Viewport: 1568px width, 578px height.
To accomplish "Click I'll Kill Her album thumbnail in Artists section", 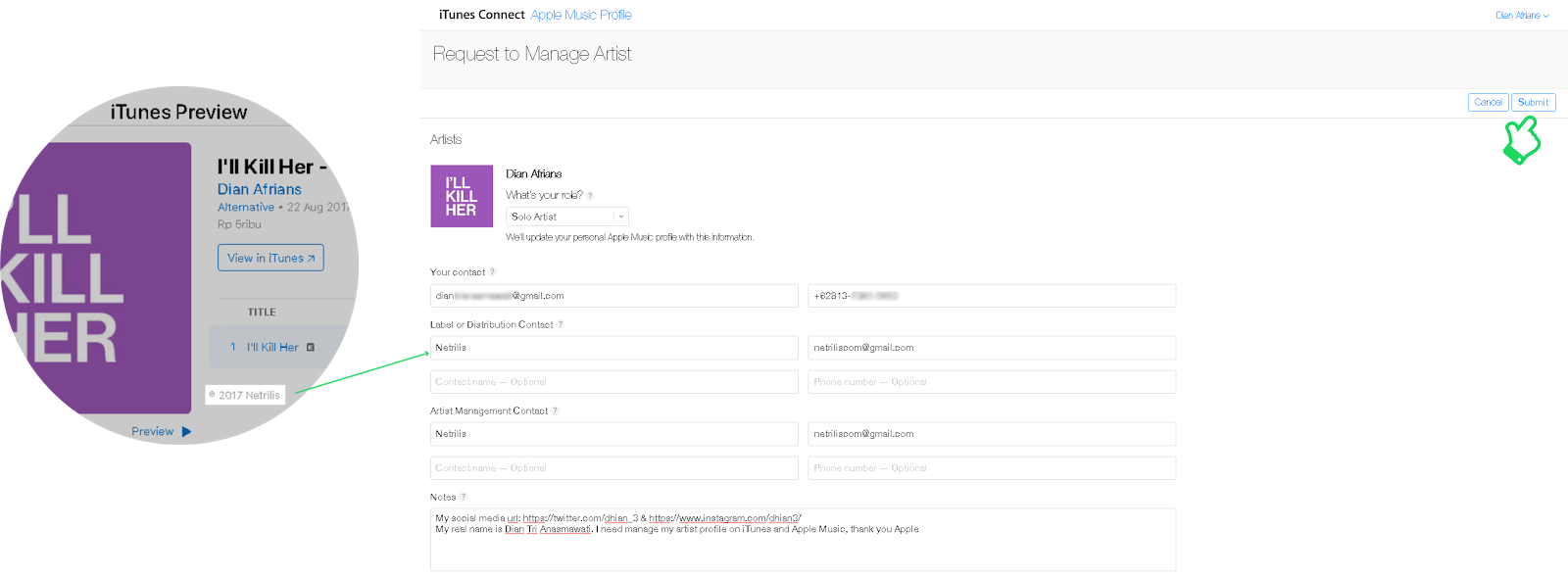I will point(462,196).
